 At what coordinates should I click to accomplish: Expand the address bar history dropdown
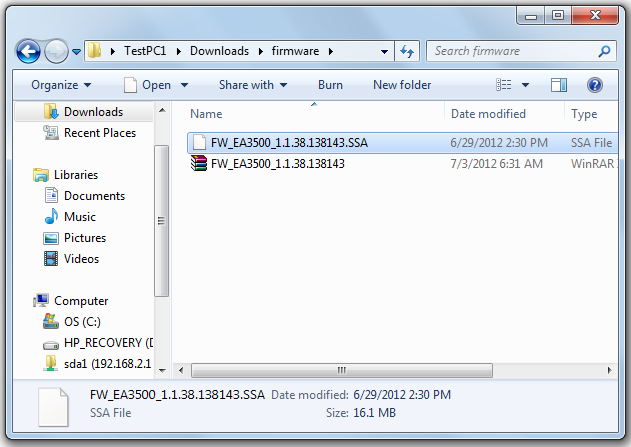384,51
